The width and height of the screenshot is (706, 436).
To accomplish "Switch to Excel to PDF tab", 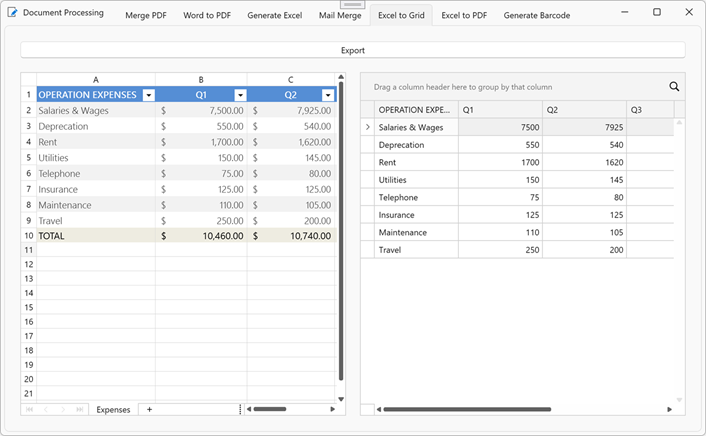I will pyautogui.click(x=464, y=15).
